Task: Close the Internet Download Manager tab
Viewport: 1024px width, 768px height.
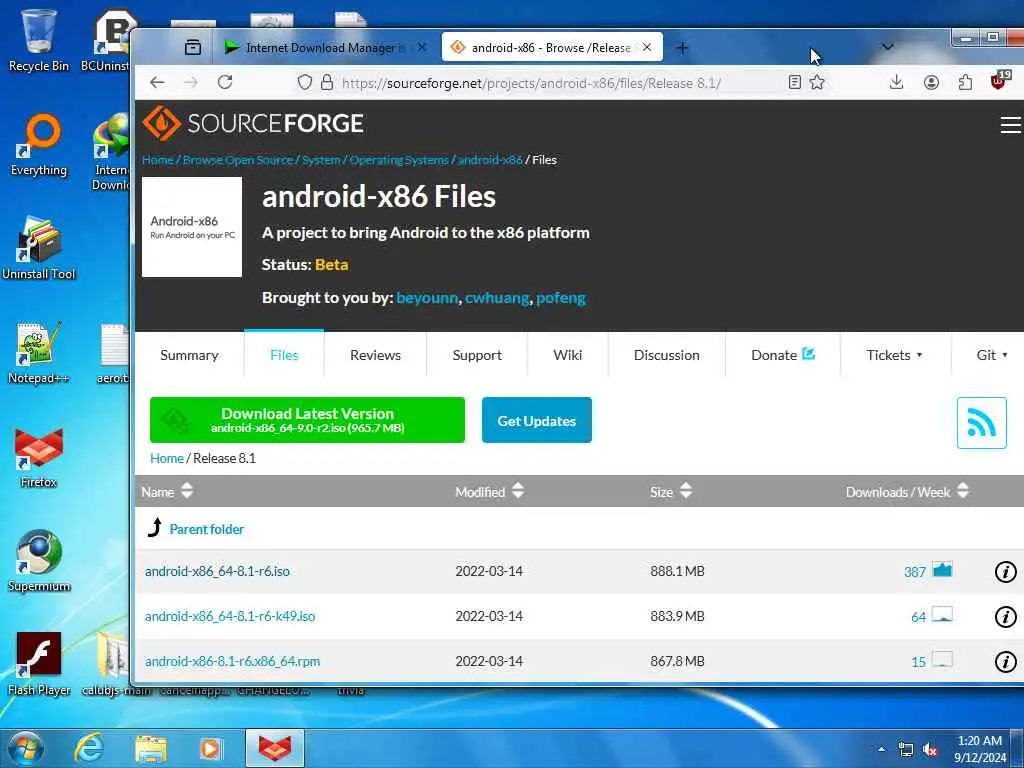Action: pyautogui.click(x=422, y=48)
